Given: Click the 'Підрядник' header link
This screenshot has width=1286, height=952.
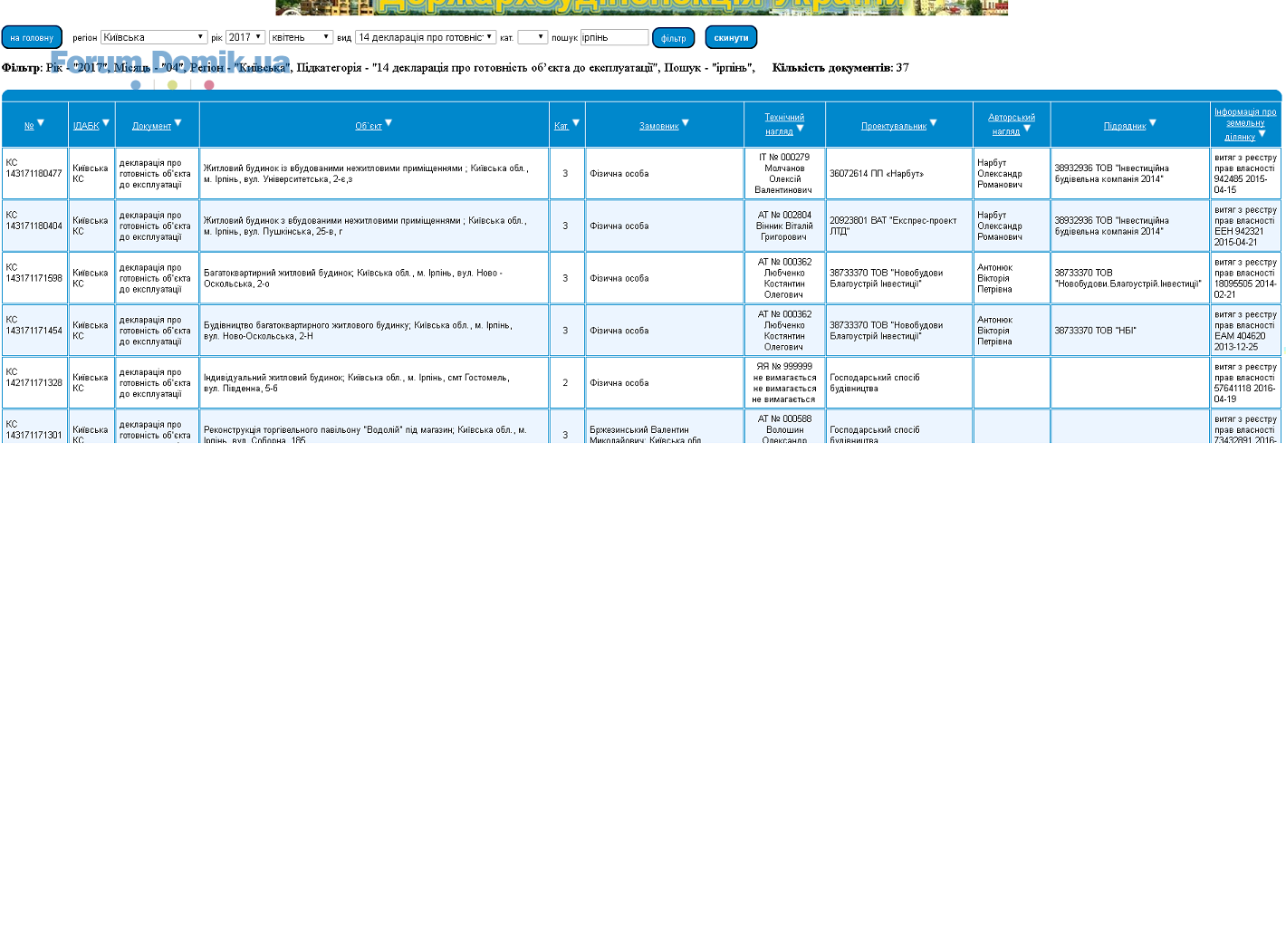Looking at the screenshot, I should coord(1125,126).
